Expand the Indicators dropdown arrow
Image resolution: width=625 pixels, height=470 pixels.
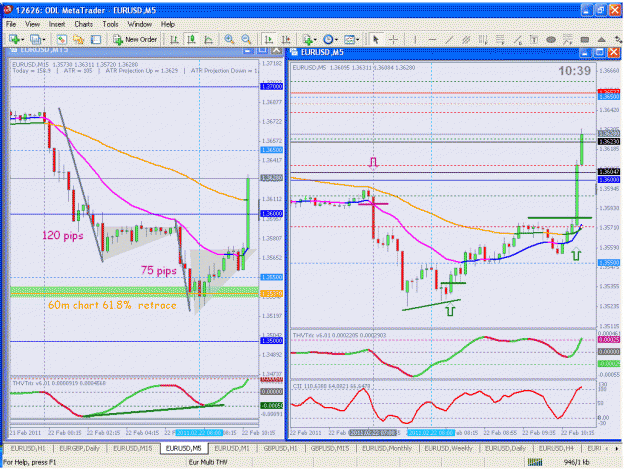point(314,39)
